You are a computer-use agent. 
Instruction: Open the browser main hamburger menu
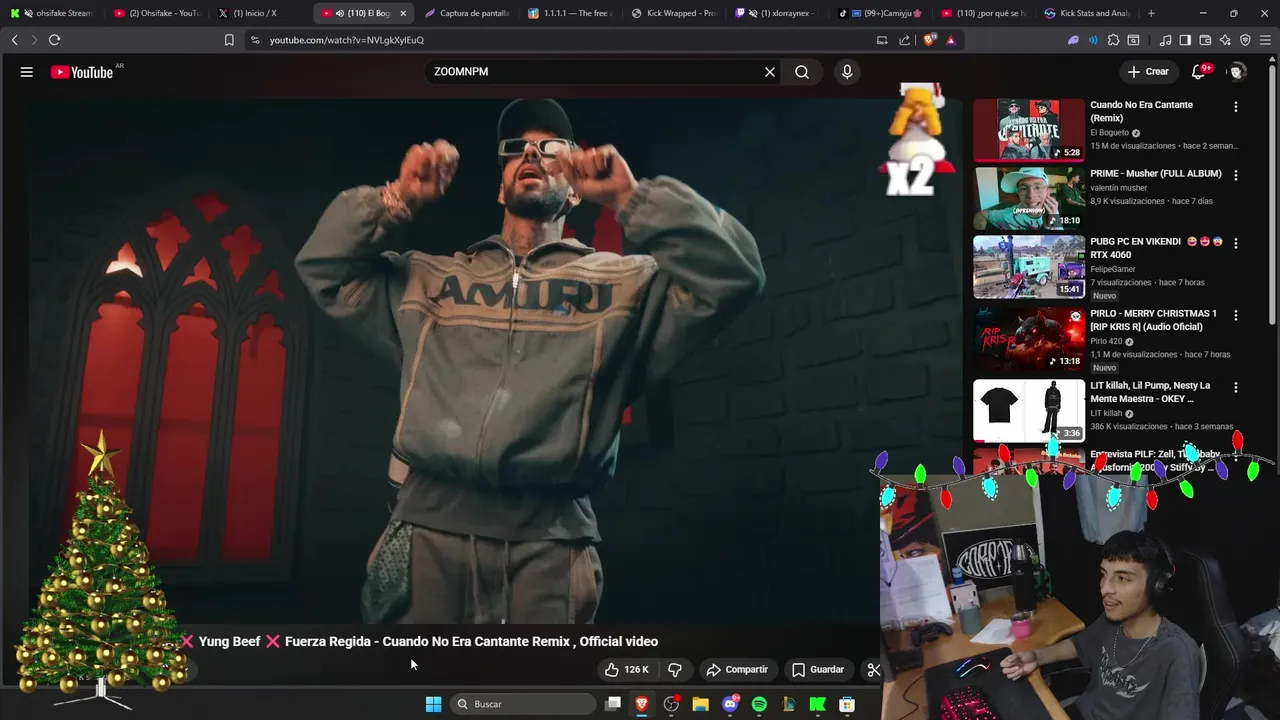[x=1265, y=40]
